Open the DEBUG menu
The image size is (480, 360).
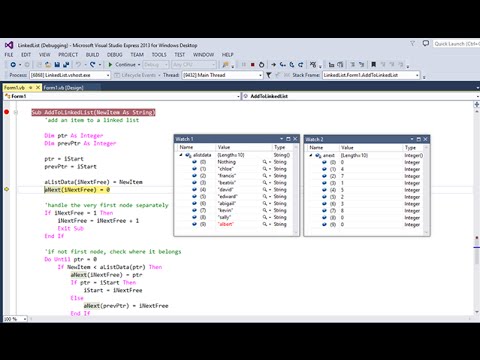tap(115, 55)
